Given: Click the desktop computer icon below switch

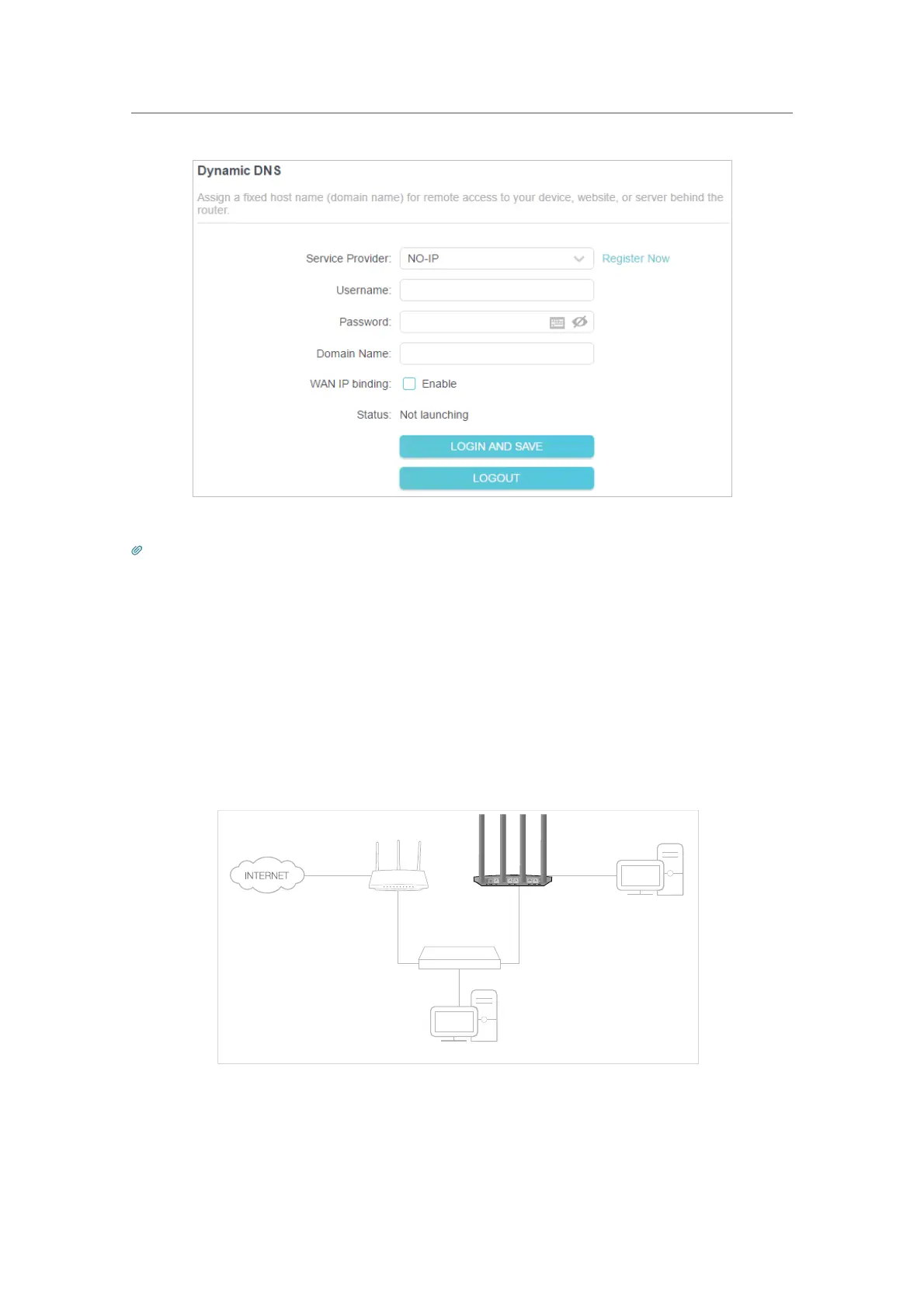Looking at the screenshot, I should click(464, 1016).
